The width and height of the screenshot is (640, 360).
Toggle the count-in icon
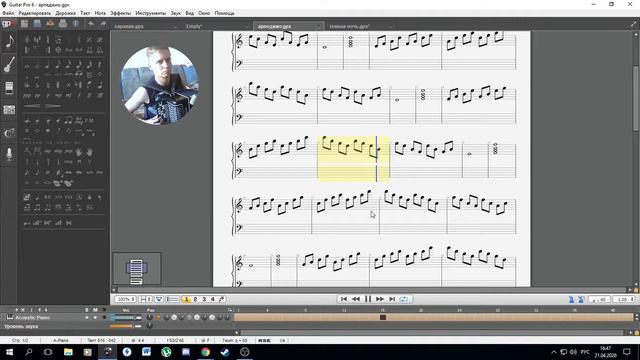pos(581,300)
